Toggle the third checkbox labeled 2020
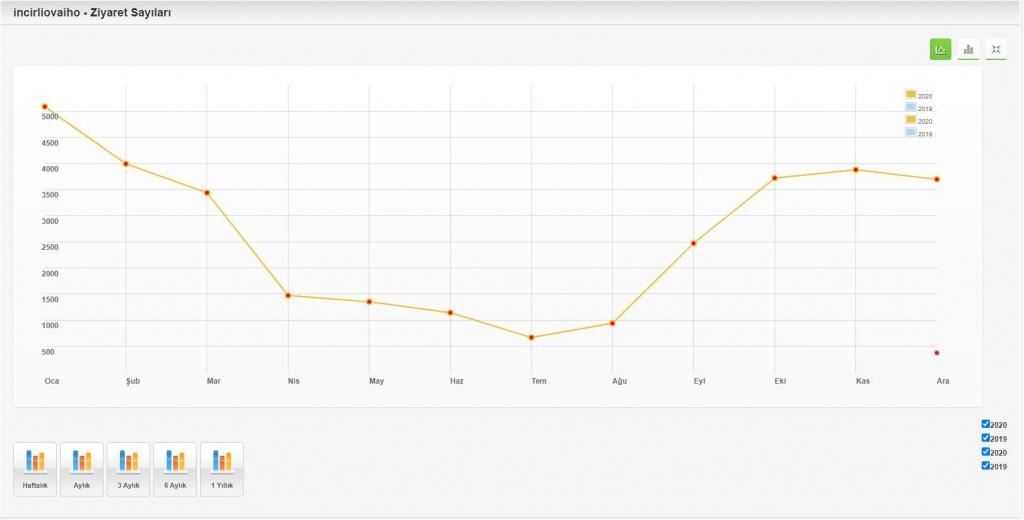1024x520 pixels. [986, 452]
